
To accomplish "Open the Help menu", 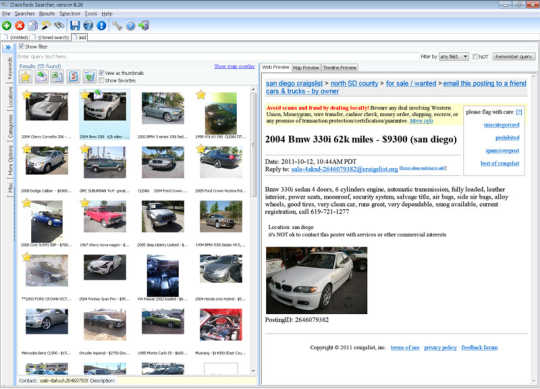I will (107, 14).
